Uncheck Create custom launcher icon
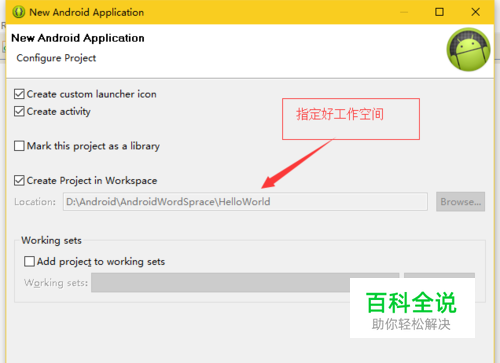The width and height of the screenshot is (500, 363). pos(19,94)
